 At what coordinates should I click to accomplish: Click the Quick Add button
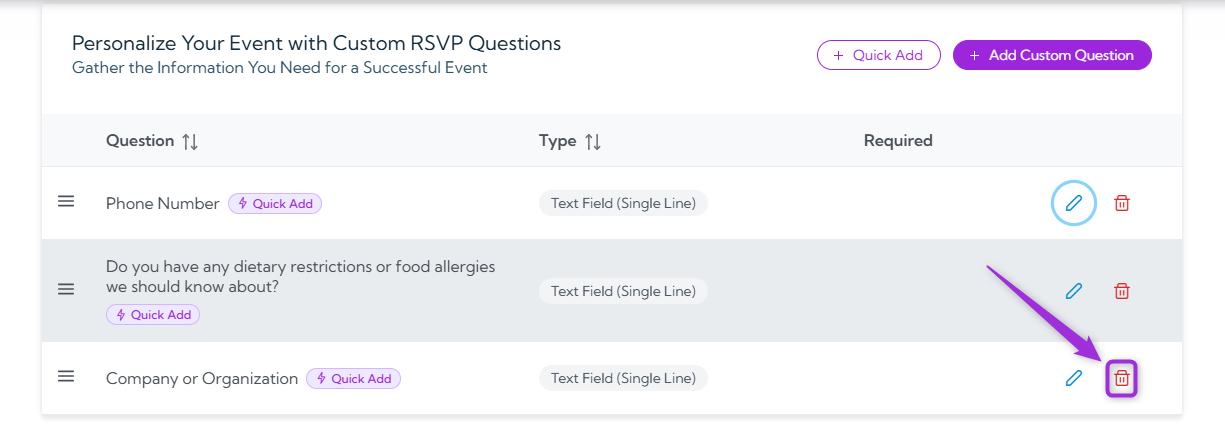pos(879,55)
